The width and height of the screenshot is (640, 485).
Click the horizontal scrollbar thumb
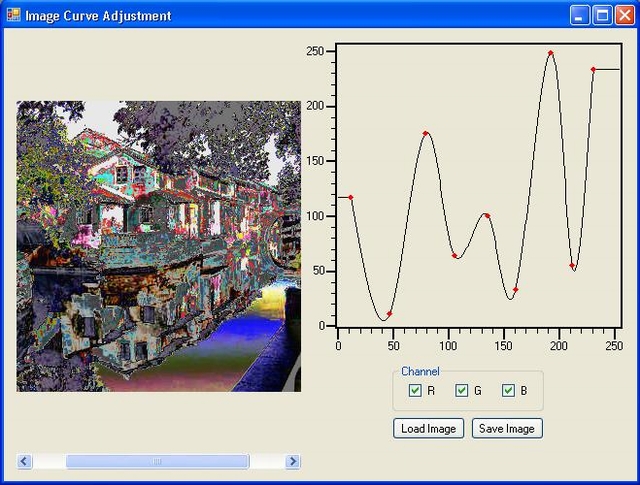(x=158, y=461)
